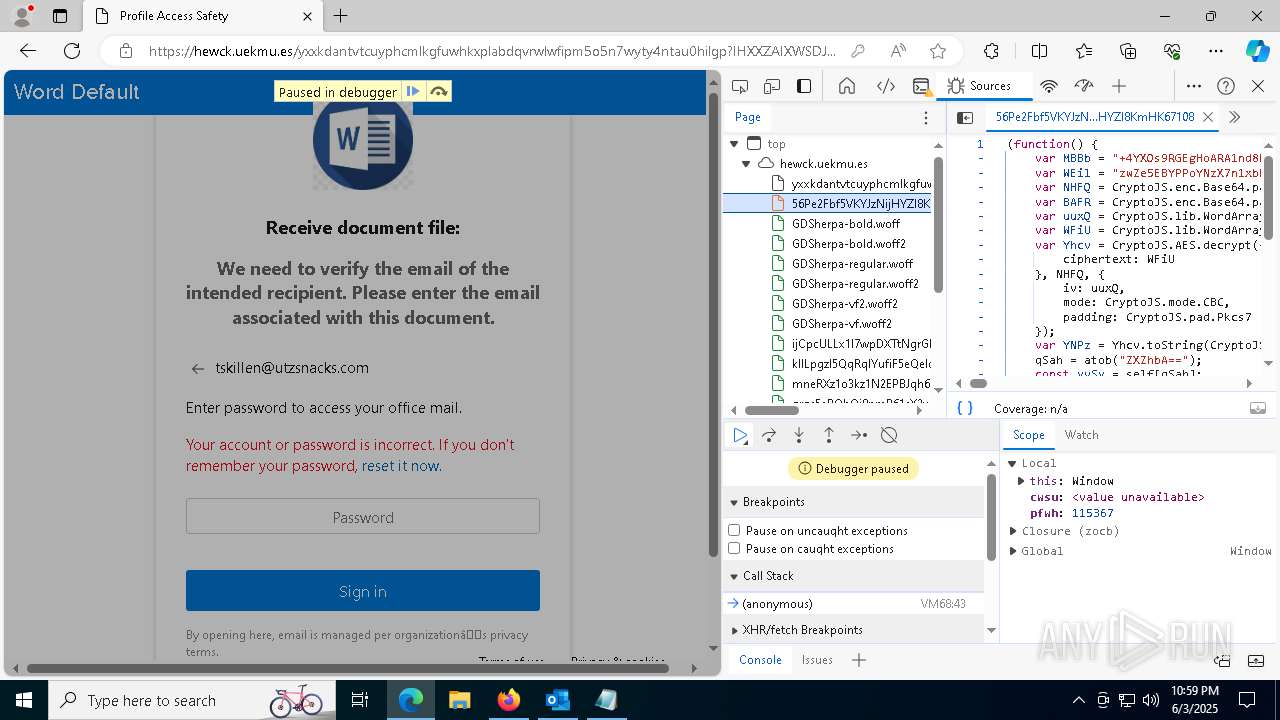1280x720 pixels.
Task: Step out of current function
Action: [x=829, y=435]
